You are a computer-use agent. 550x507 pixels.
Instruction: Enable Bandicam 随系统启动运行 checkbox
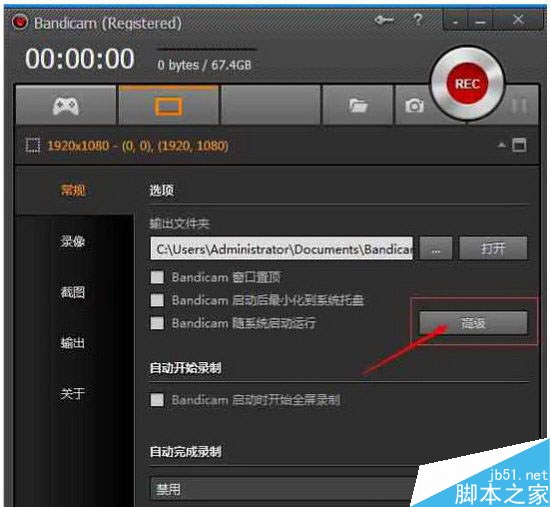[x=157, y=323]
